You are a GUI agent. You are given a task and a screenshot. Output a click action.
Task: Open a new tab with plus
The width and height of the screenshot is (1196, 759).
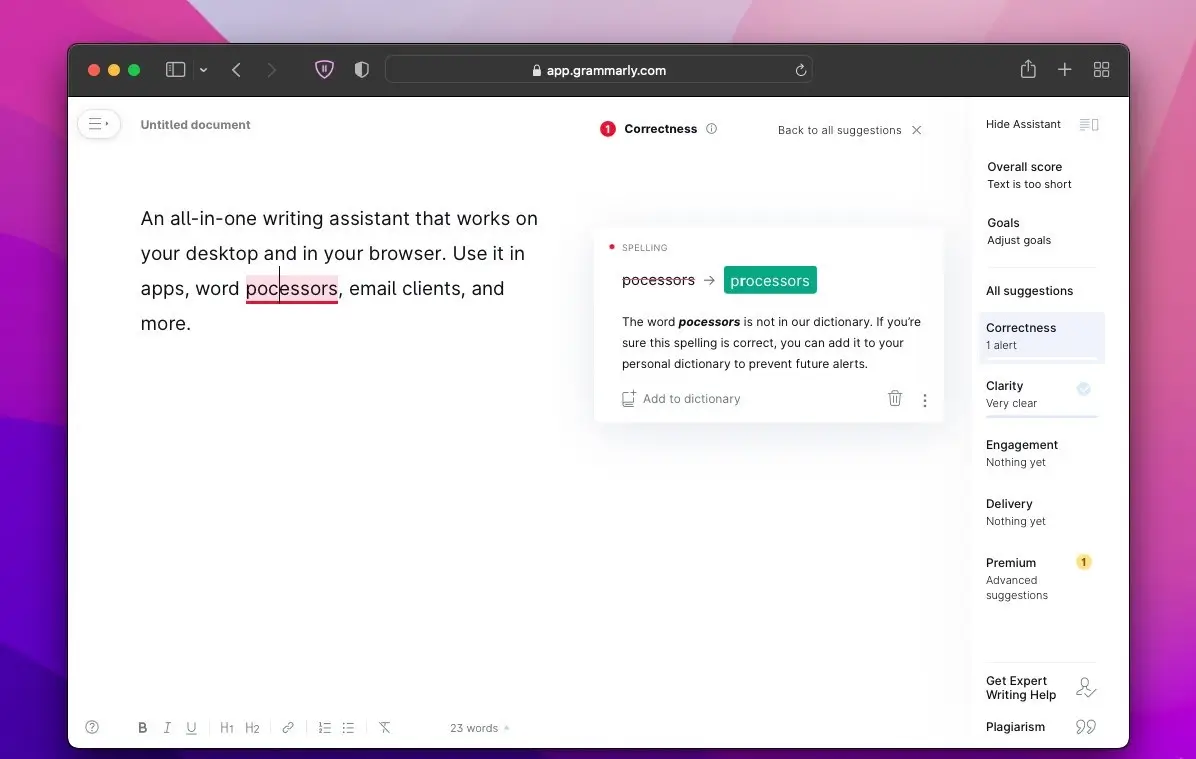coord(1065,69)
